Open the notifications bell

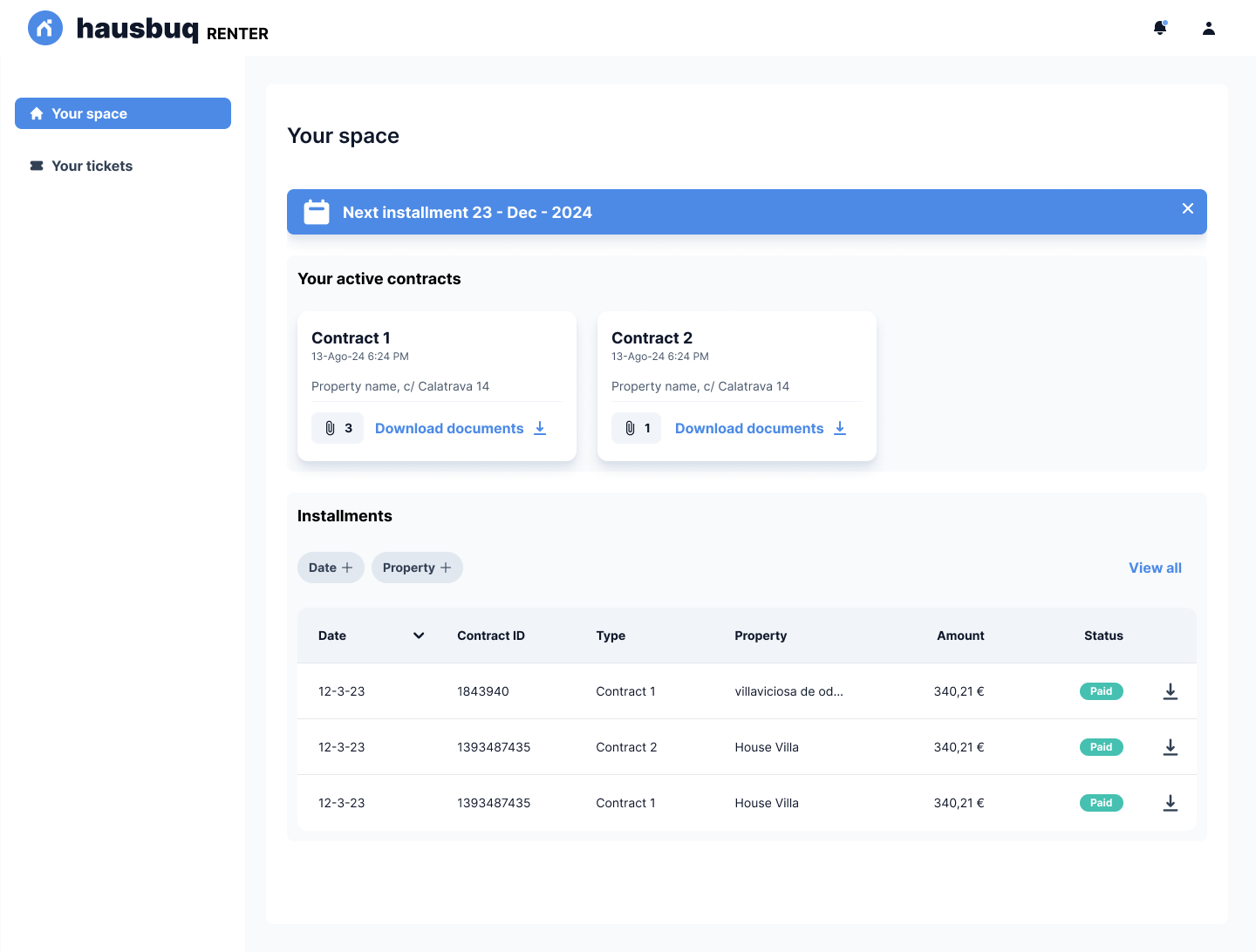coord(1160,28)
